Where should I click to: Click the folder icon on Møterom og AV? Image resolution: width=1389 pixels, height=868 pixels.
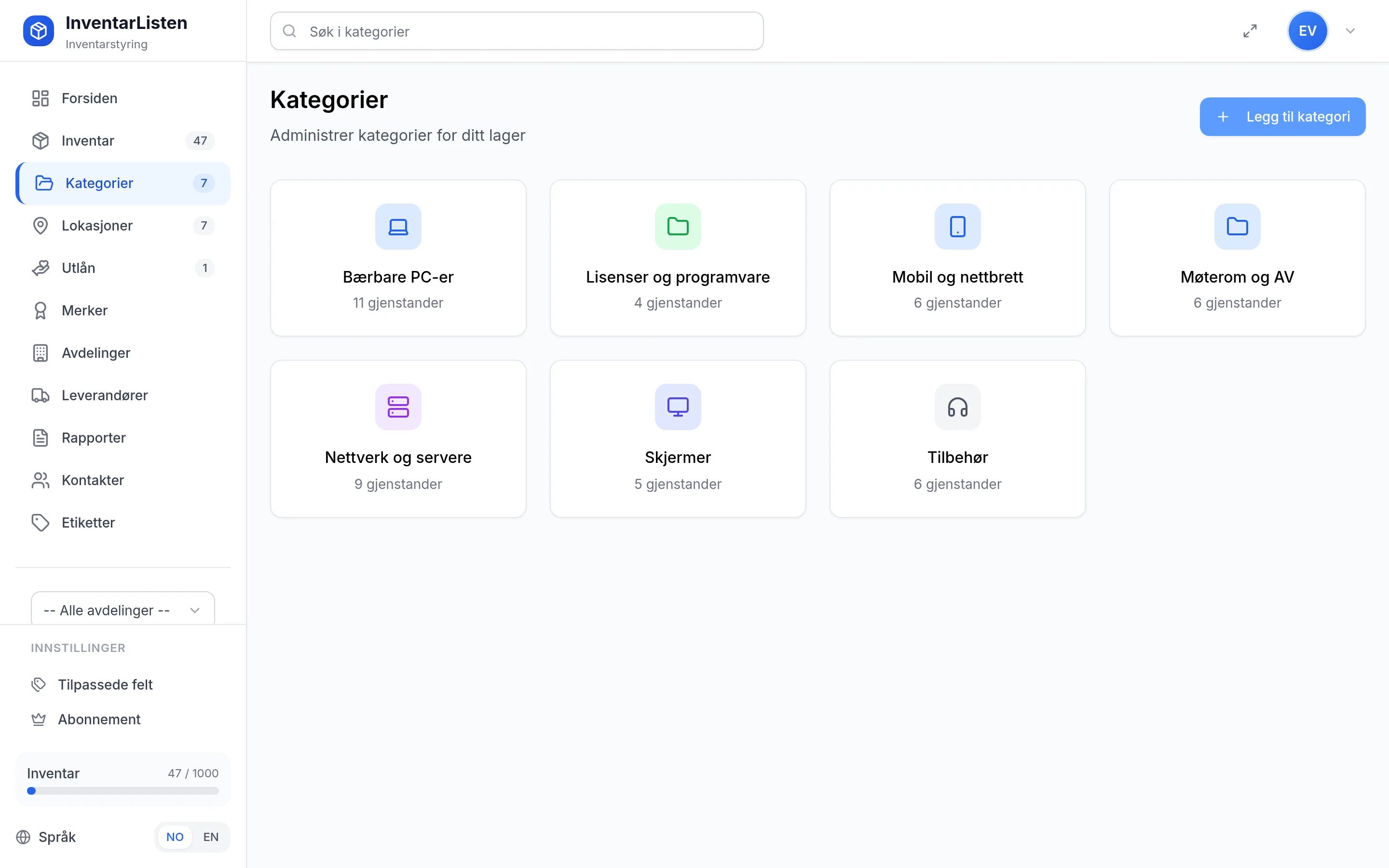click(1238, 227)
